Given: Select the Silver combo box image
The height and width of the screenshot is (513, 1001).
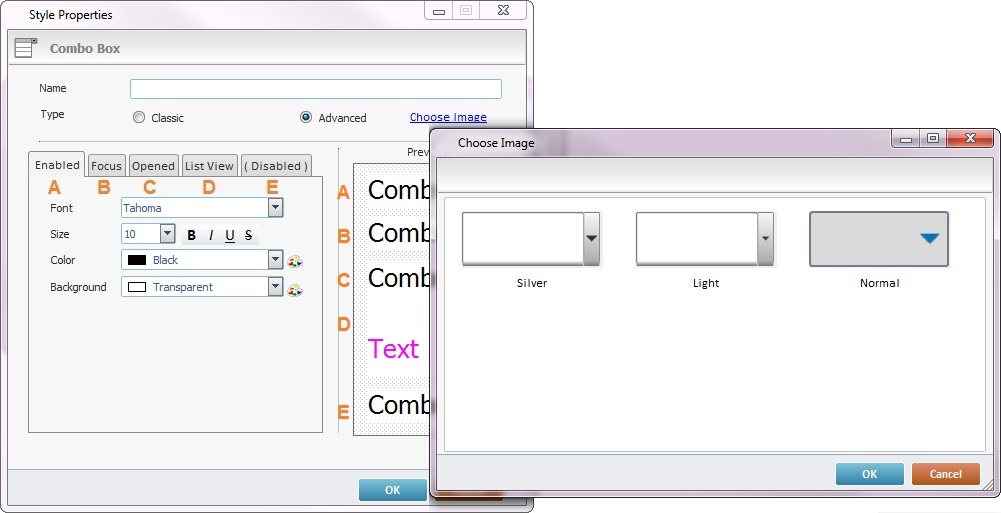Looking at the screenshot, I should click(531, 239).
